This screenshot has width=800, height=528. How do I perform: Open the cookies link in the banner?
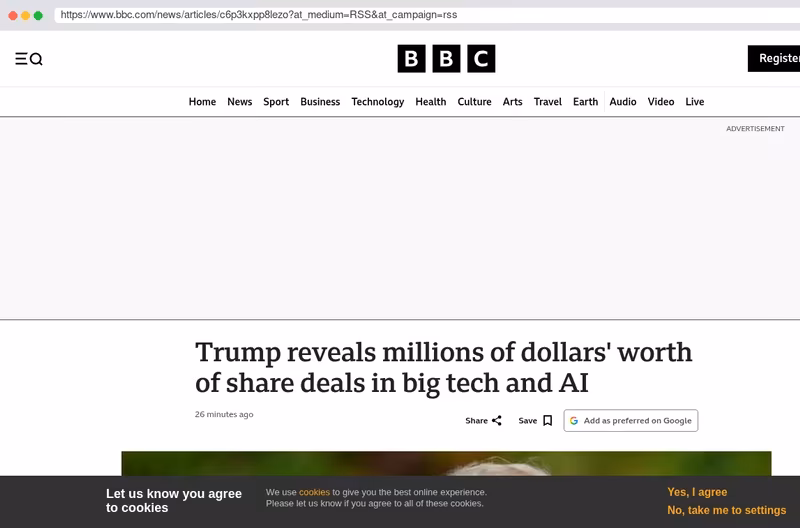tap(314, 492)
